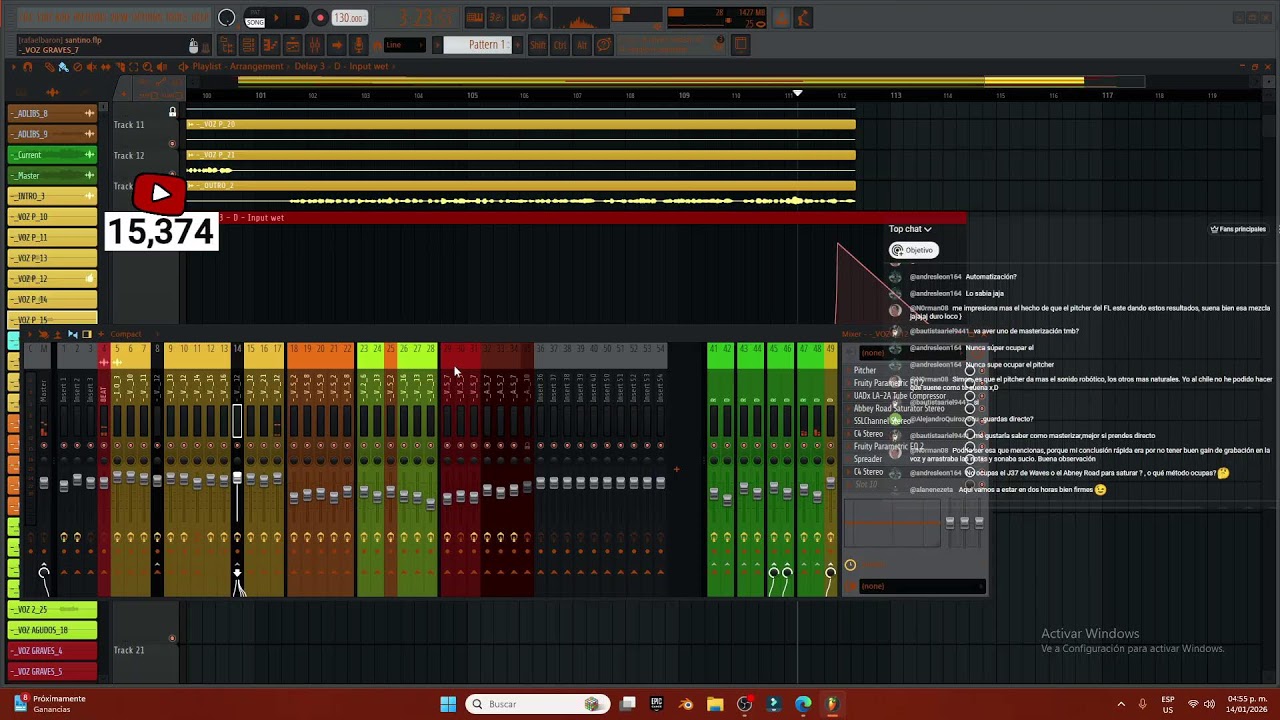Open the SSLChannel Stereo effect slot
Viewport: 1280px width, 720px height.
[x=882, y=421]
